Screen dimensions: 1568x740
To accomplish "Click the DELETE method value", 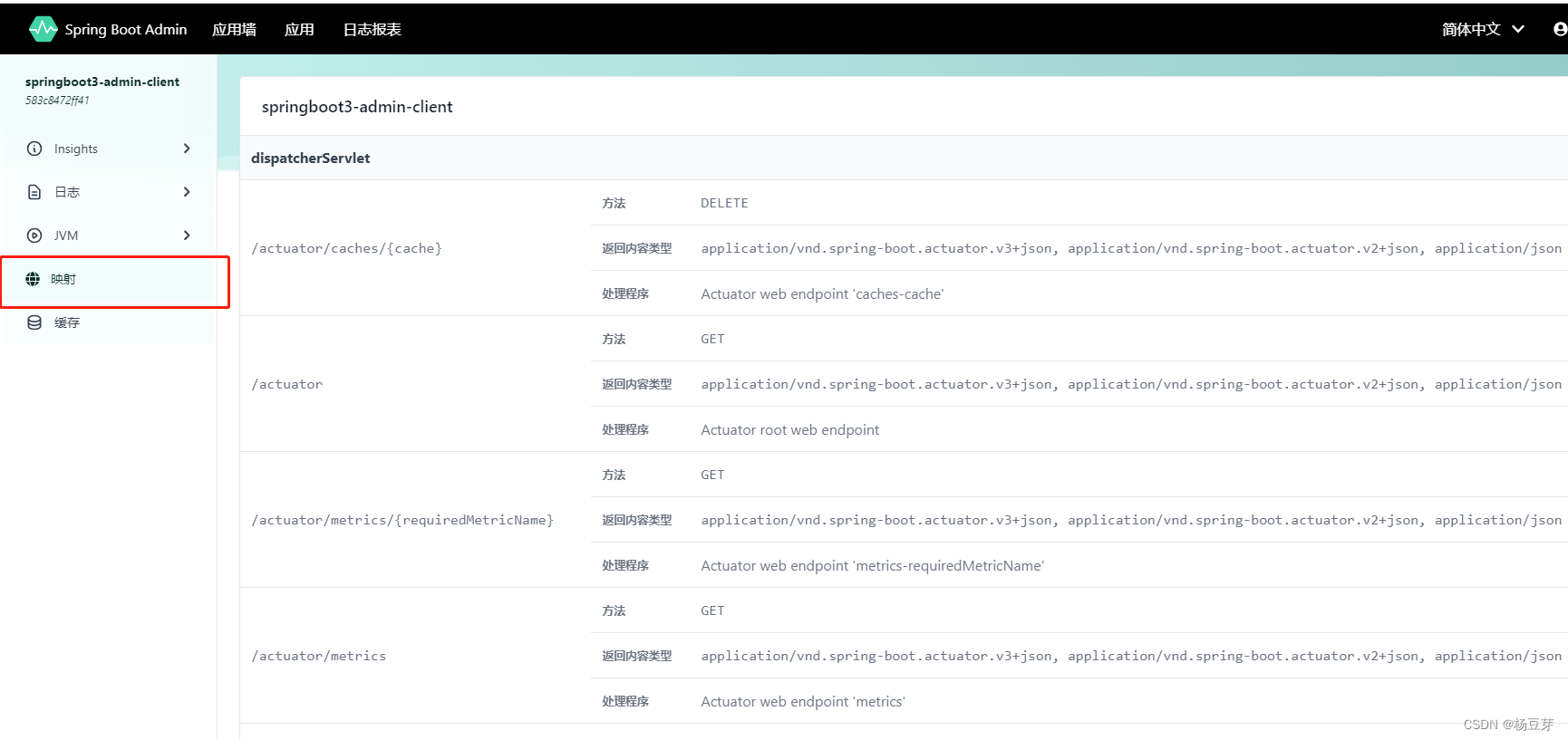I will [x=724, y=203].
